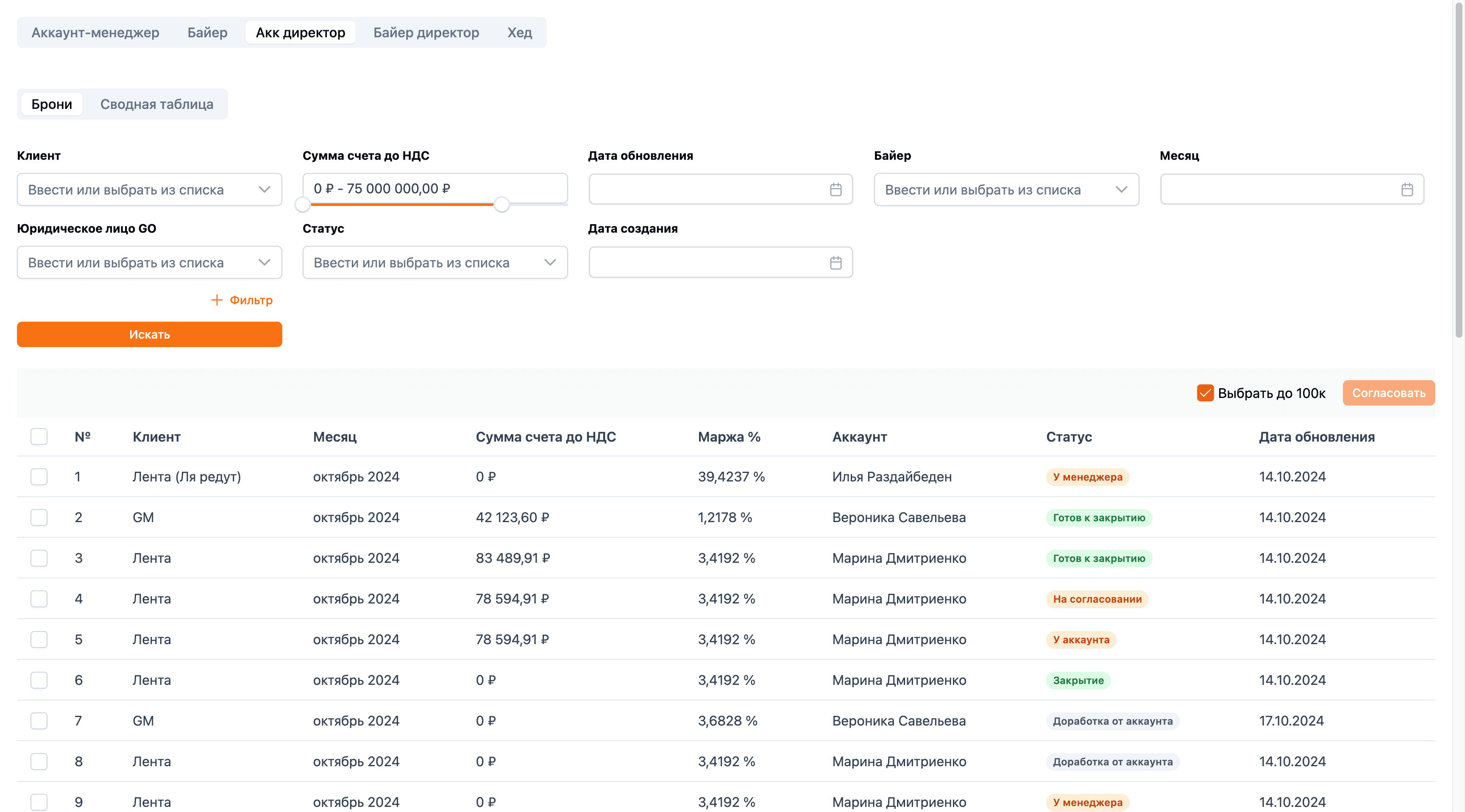This screenshot has width=1465, height=812.
Task: Switch to the Аккаунт-менеджер tab
Action: pos(95,32)
